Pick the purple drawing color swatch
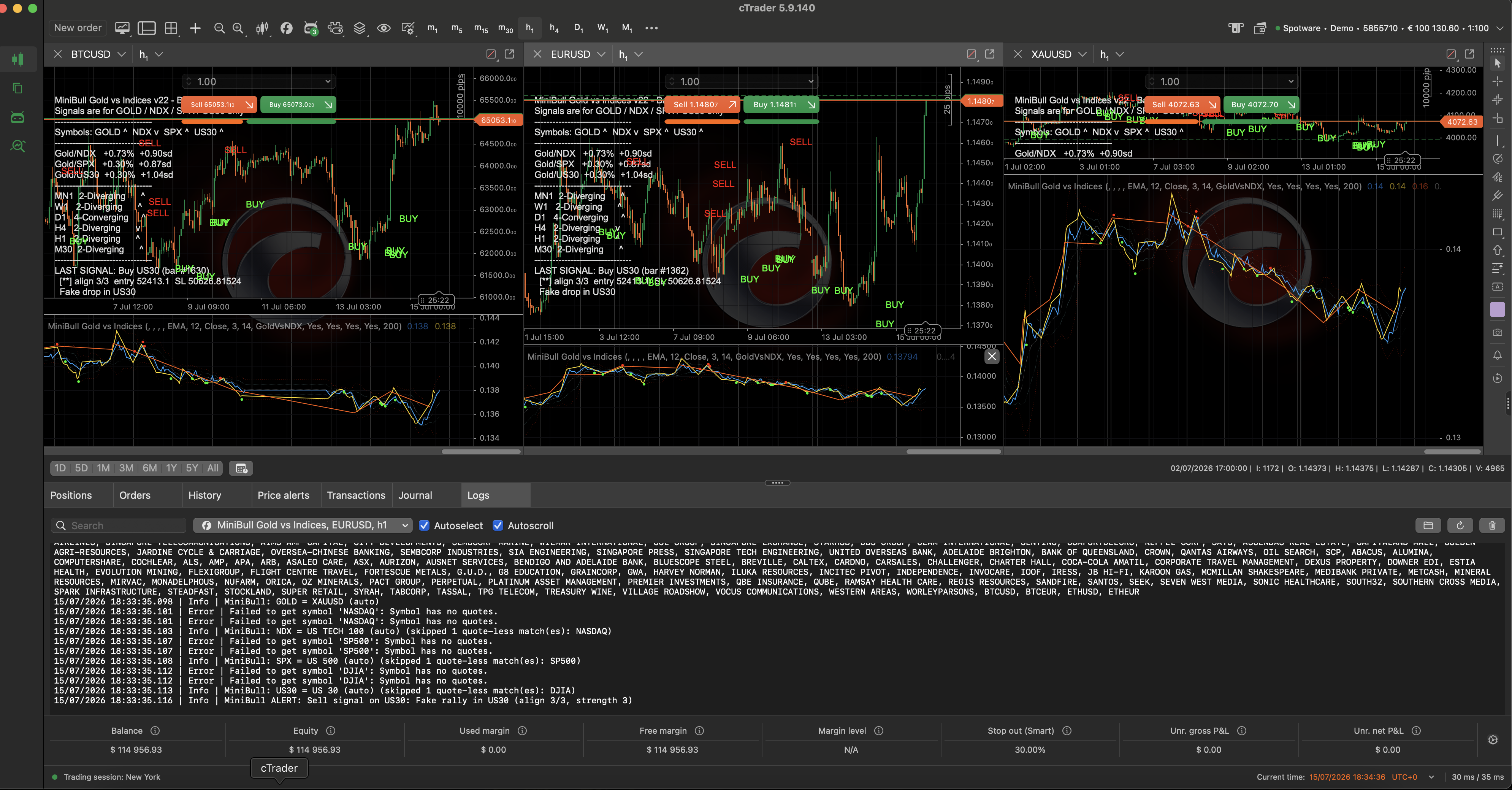 [x=1497, y=309]
